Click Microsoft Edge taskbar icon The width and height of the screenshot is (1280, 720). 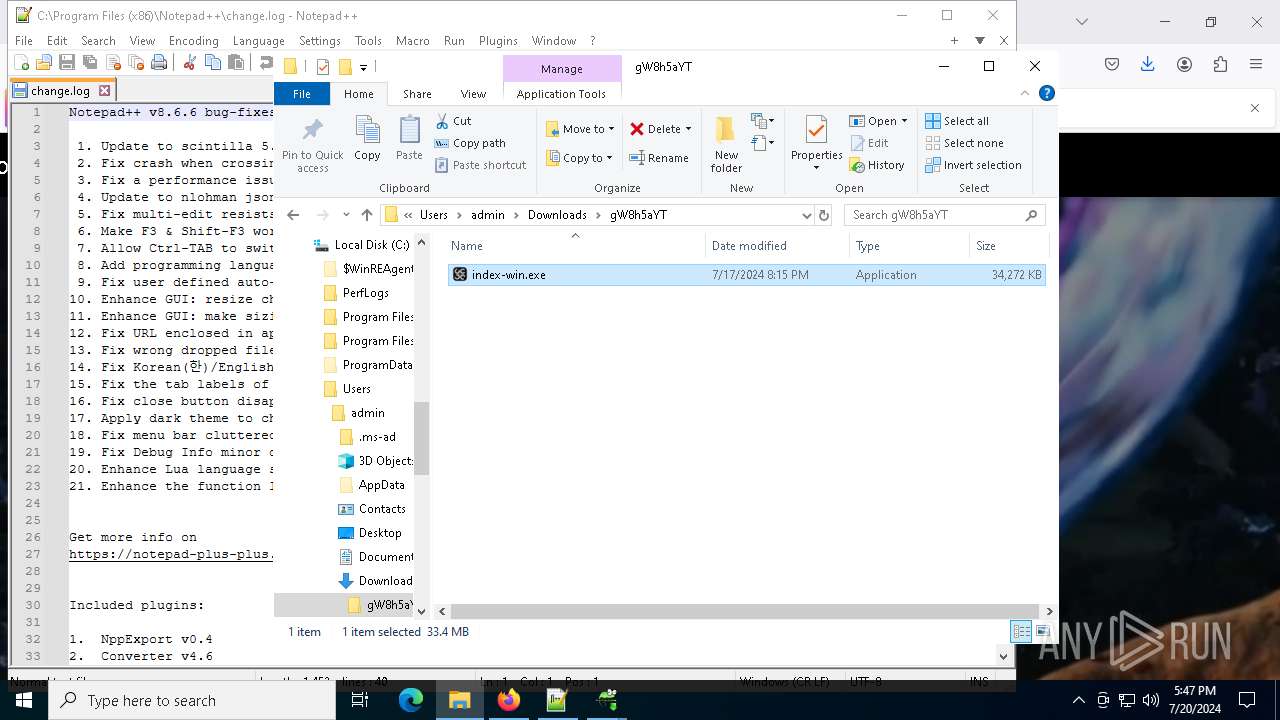pyautogui.click(x=411, y=700)
